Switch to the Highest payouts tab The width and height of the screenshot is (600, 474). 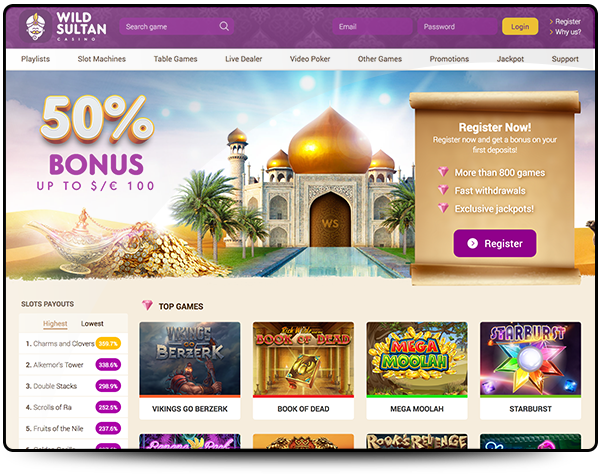55,324
